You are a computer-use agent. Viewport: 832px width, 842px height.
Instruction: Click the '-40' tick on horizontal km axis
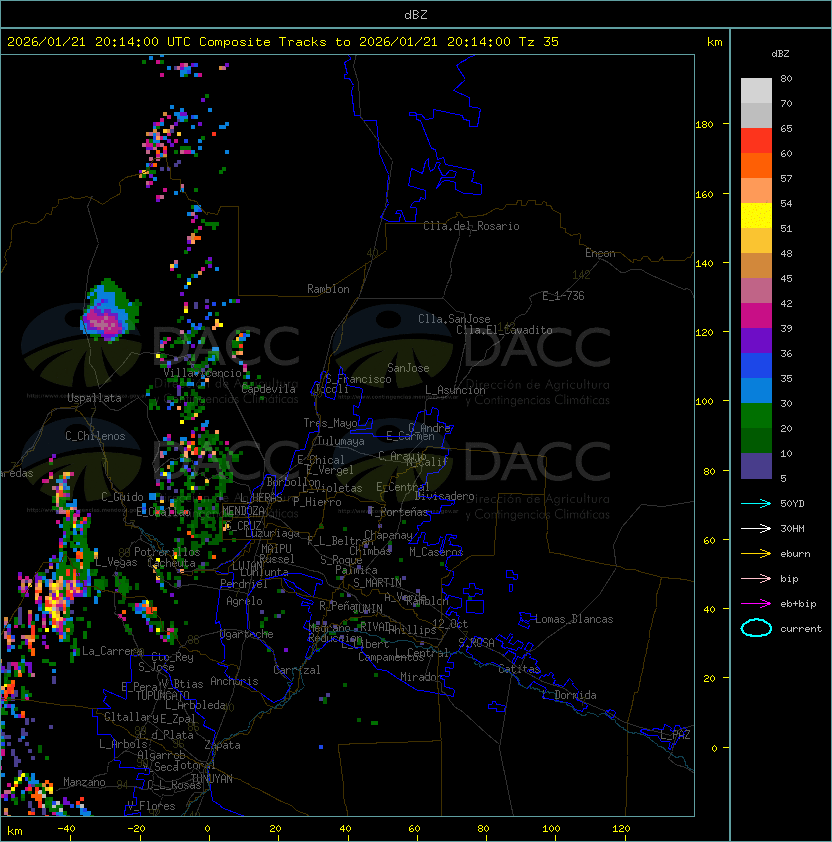[66, 829]
